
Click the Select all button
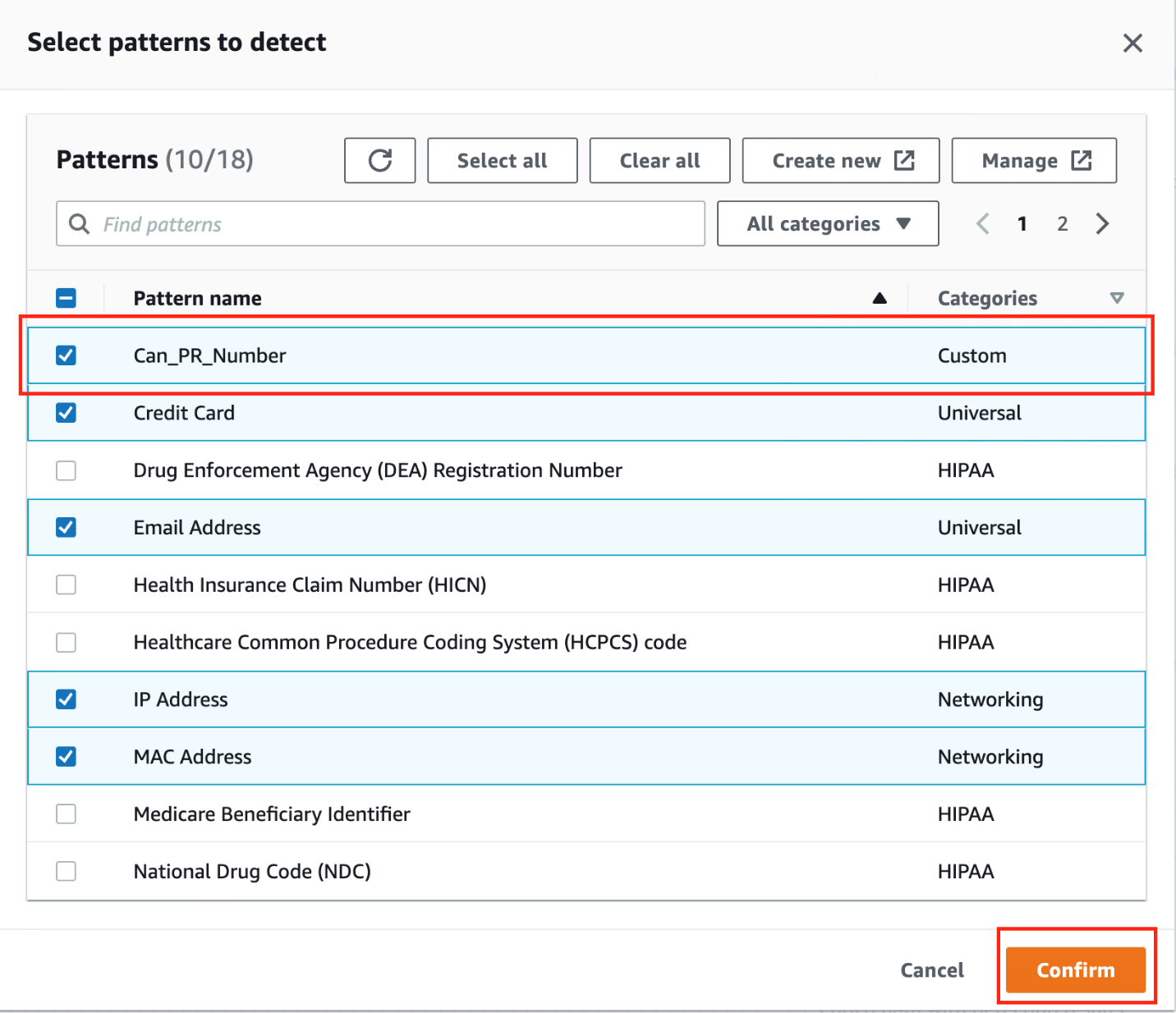pos(502,160)
